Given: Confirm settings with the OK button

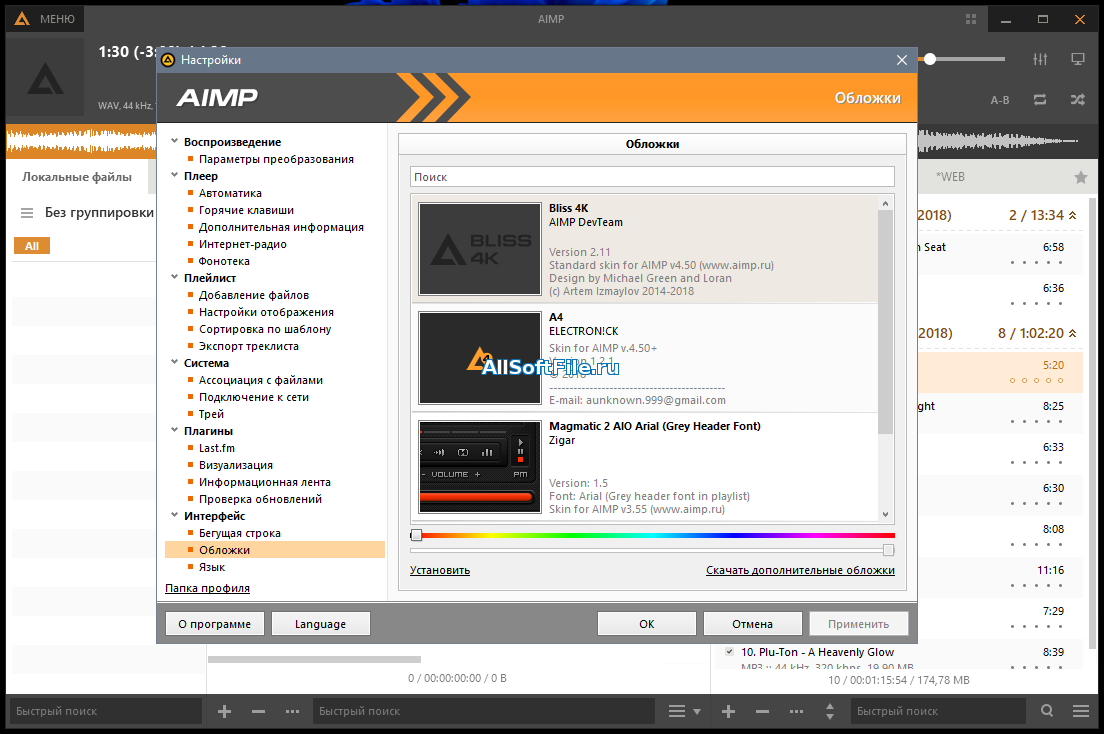Looking at the screenshot, I should 647,623.
